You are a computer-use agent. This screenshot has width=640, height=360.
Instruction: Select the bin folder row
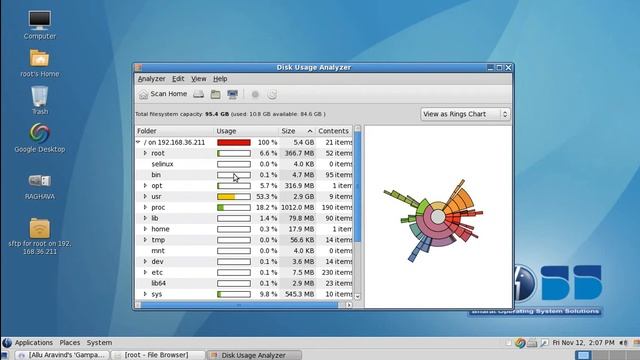point(244,175)
